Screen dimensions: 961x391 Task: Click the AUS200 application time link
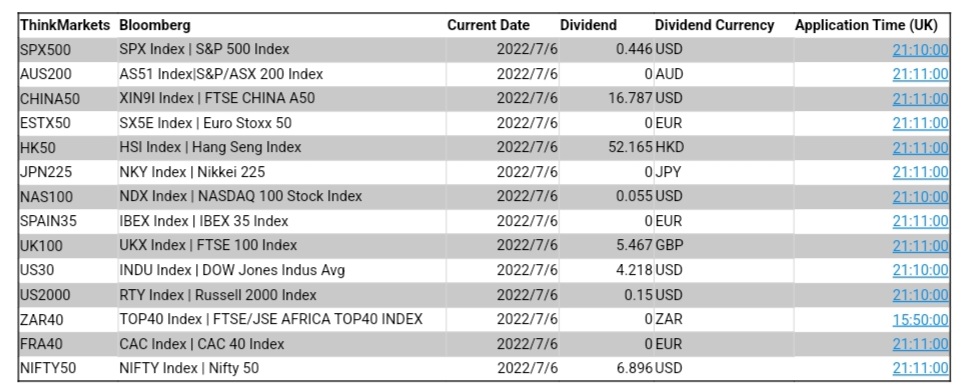click(x=921, y=74)
